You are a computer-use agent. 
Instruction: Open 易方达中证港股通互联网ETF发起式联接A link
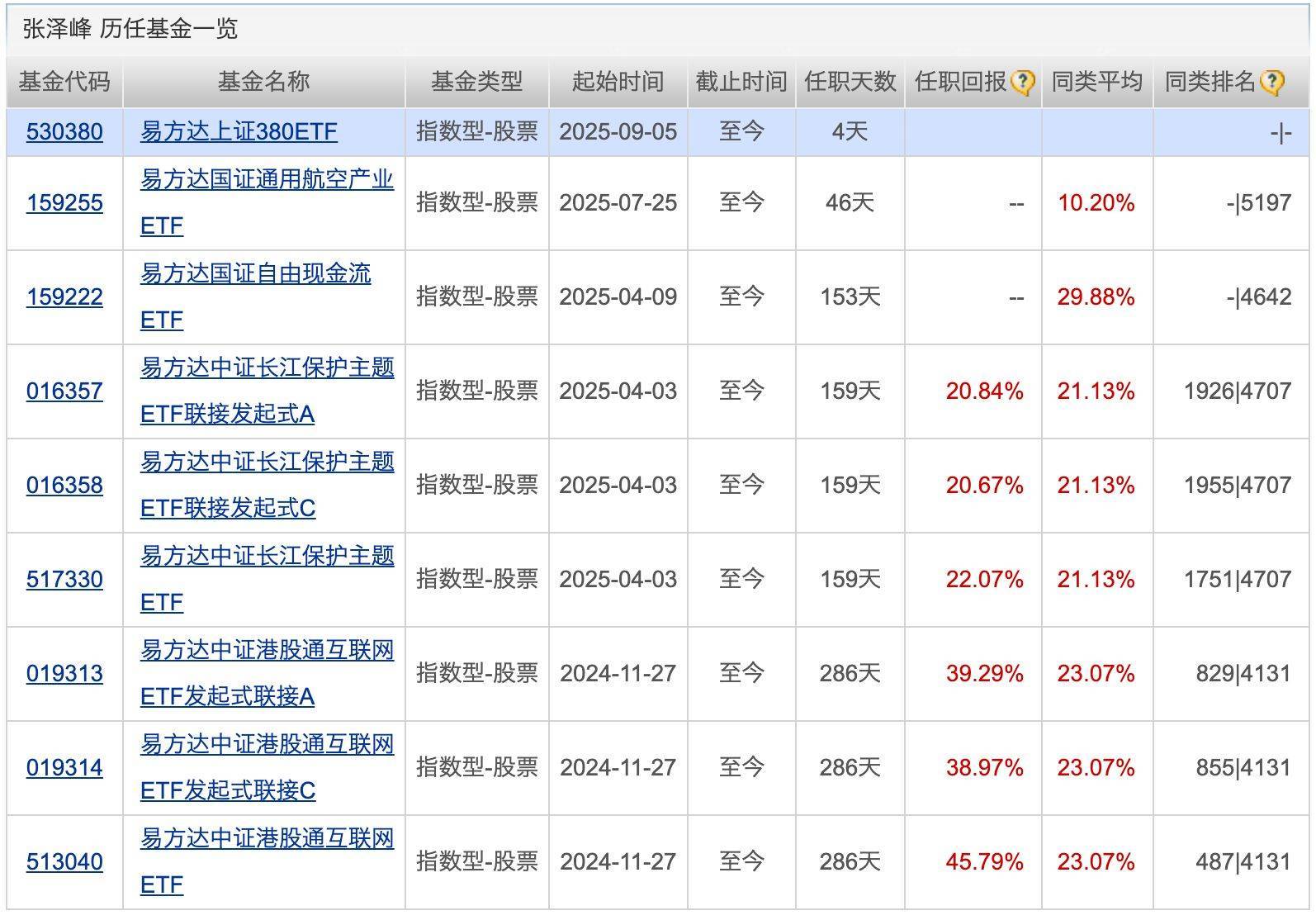pyautogui.click(x=267, y=673)
